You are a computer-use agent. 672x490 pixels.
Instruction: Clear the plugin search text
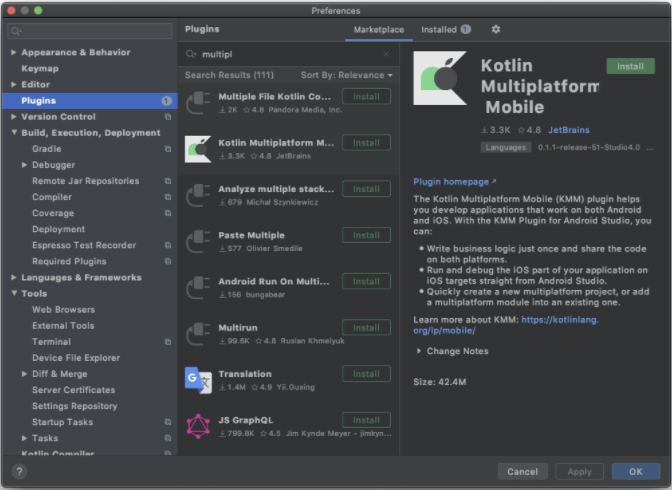coord(386,54)
